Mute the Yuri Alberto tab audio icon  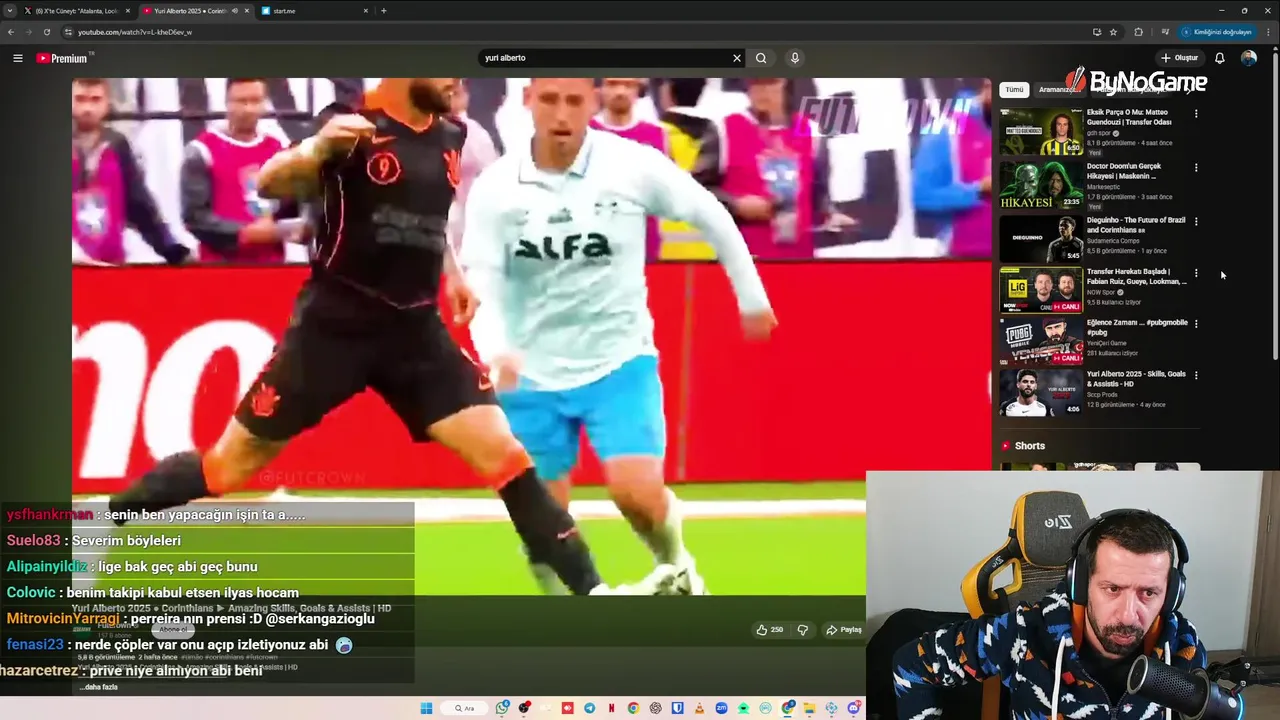click(235, 11)
